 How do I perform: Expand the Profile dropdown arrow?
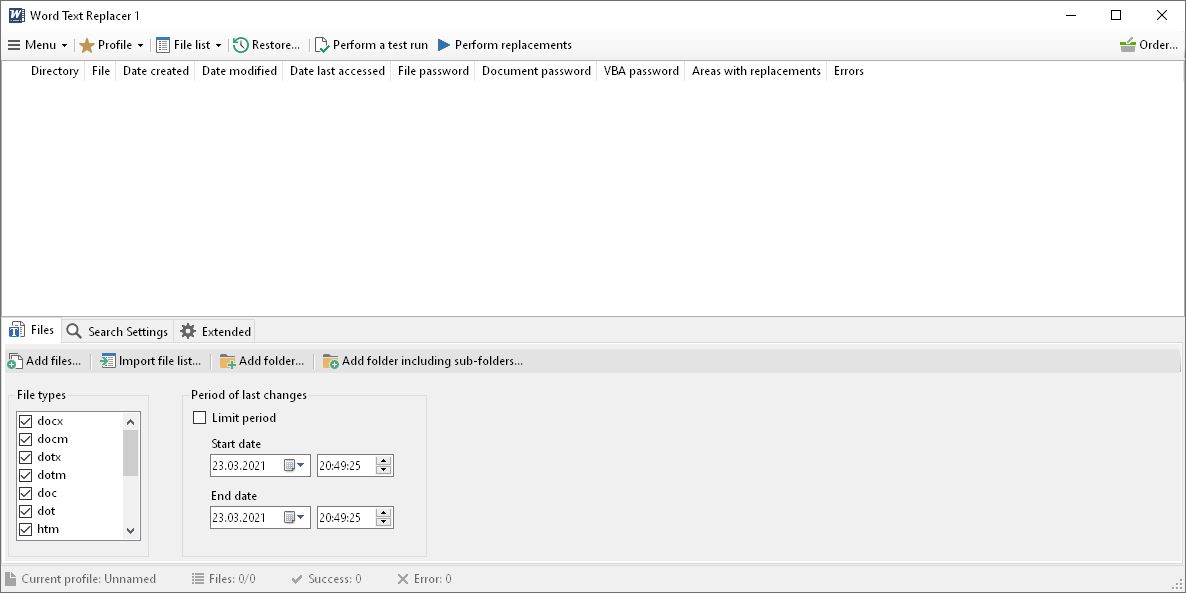(x=141, y=45)
